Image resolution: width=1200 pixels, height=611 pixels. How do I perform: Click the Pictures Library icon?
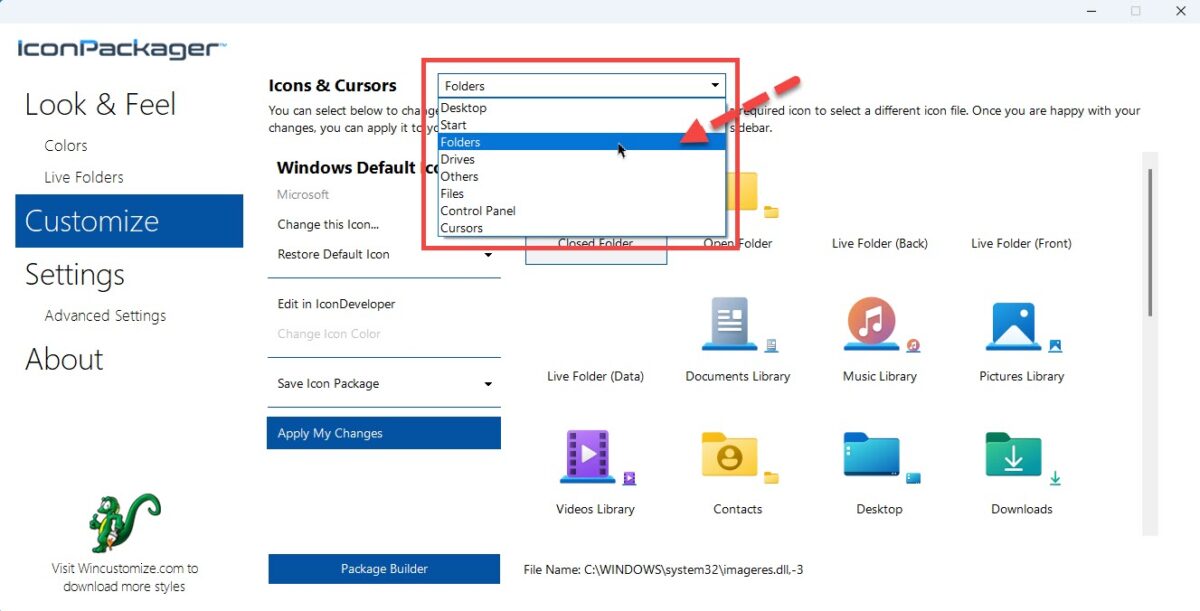point(1020,325)
